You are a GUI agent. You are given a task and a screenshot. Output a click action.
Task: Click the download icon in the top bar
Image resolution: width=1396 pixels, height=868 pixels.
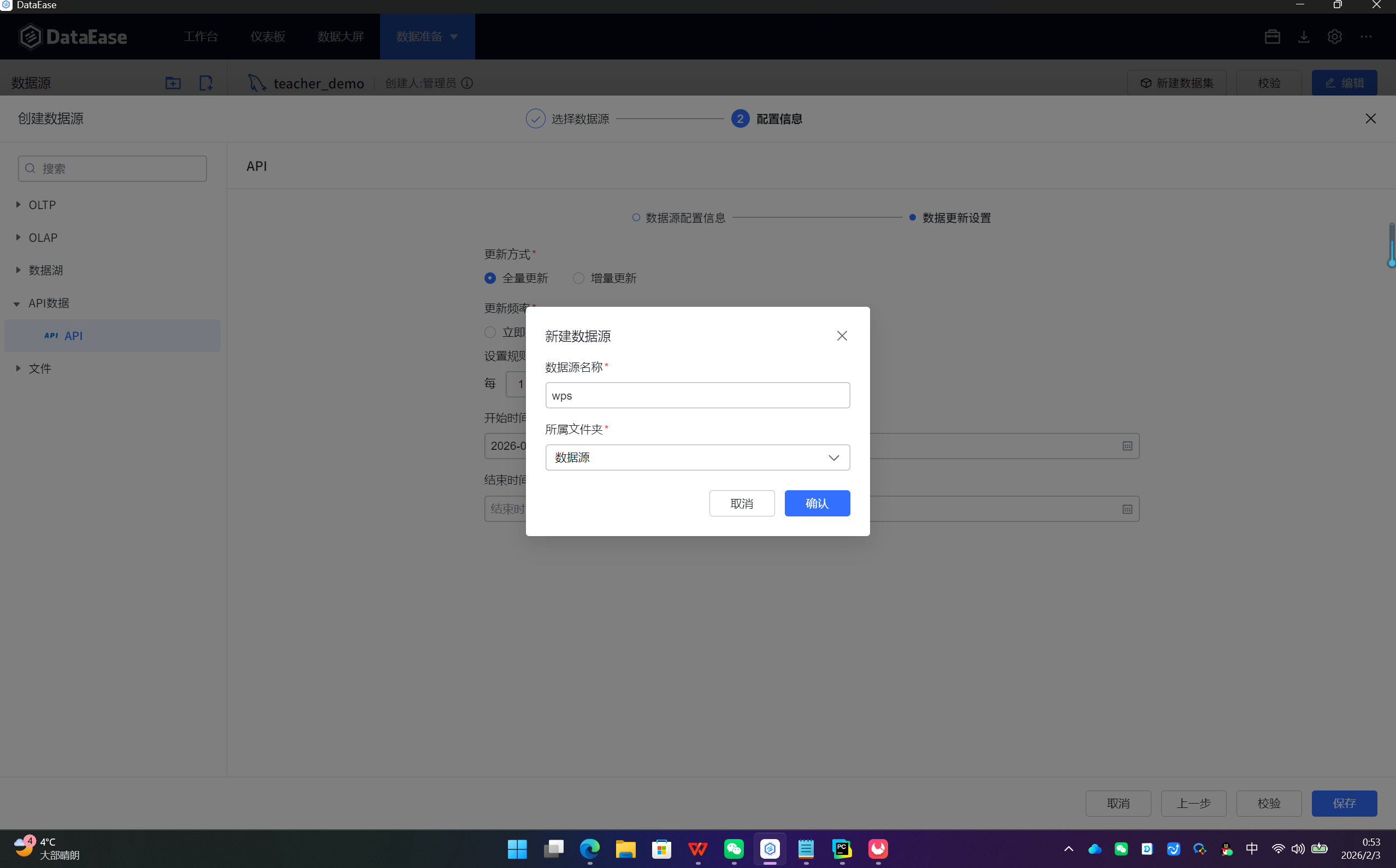[x=1304, y=37]
